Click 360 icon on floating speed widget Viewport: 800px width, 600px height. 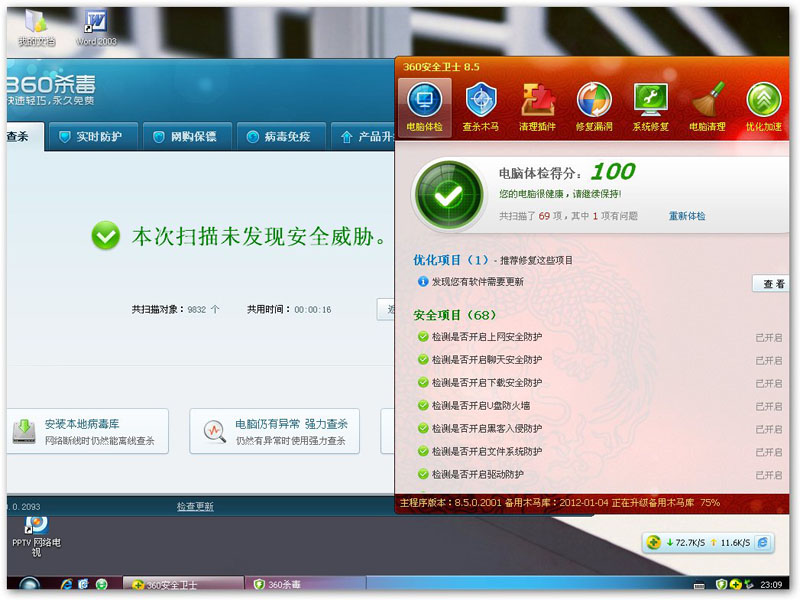click(x=654, y=542)
